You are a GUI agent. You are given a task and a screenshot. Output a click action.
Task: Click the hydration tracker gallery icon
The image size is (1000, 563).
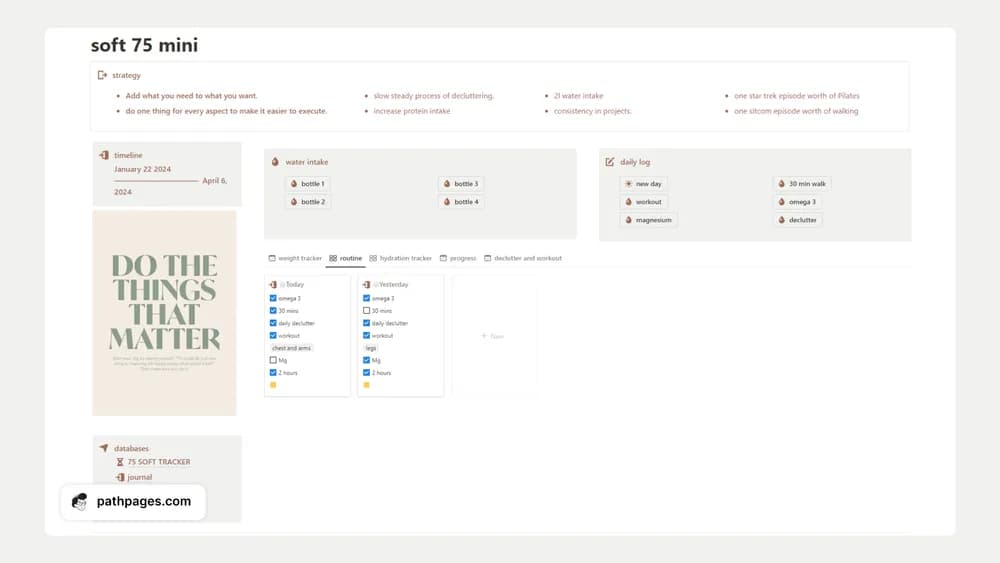click(x=373, y=258)
